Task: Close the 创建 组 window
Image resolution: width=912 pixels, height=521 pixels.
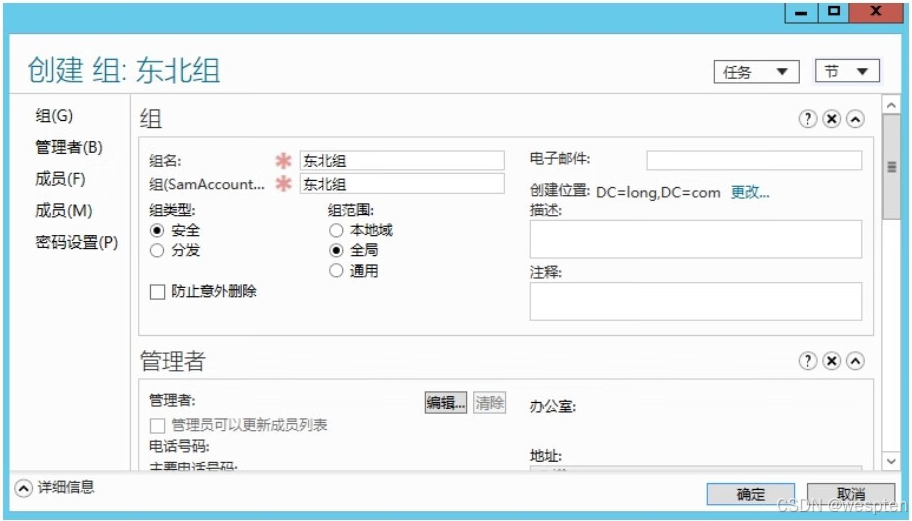Action: (x=876, y=12)
